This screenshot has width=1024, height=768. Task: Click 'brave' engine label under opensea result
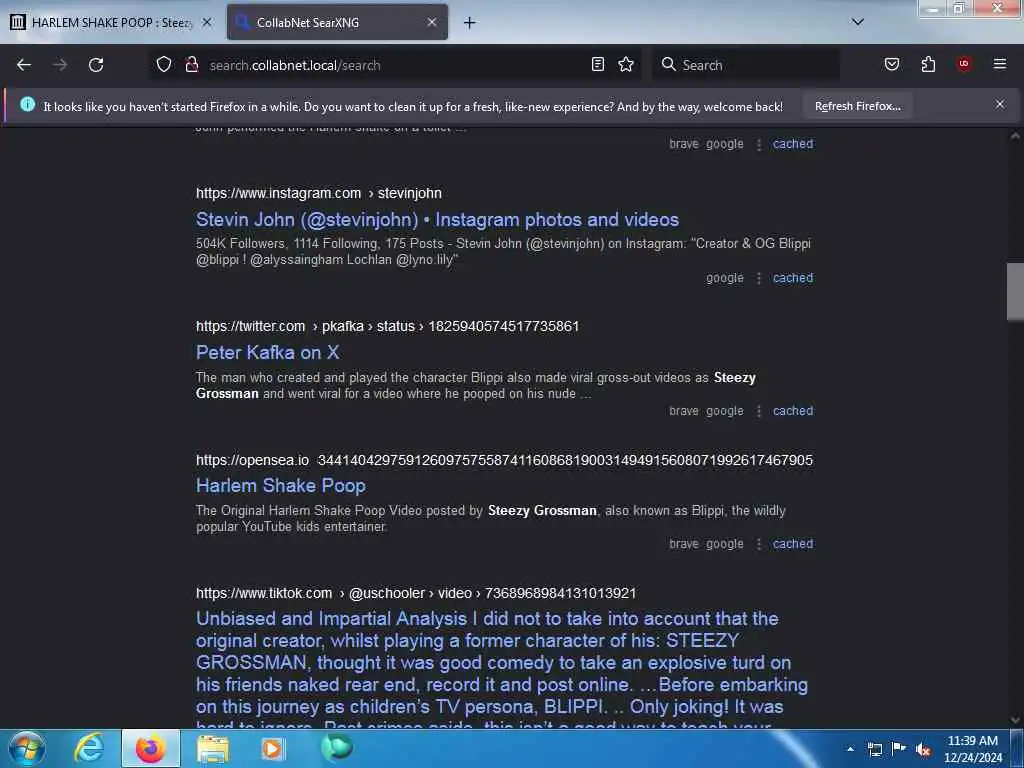tap(684, 544)
